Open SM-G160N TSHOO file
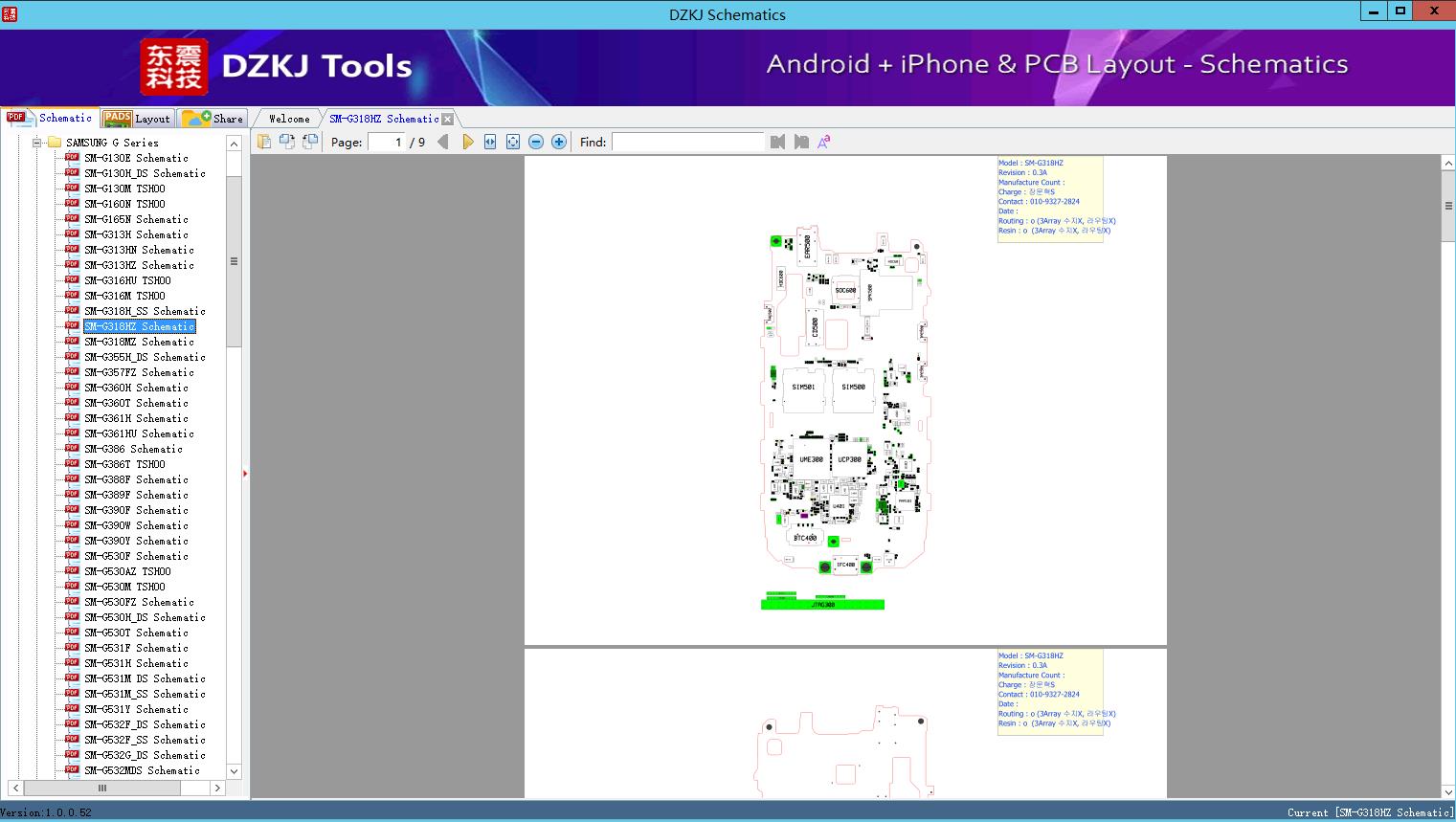Viewport: 1456px width, 822px height. click(124, 204)
